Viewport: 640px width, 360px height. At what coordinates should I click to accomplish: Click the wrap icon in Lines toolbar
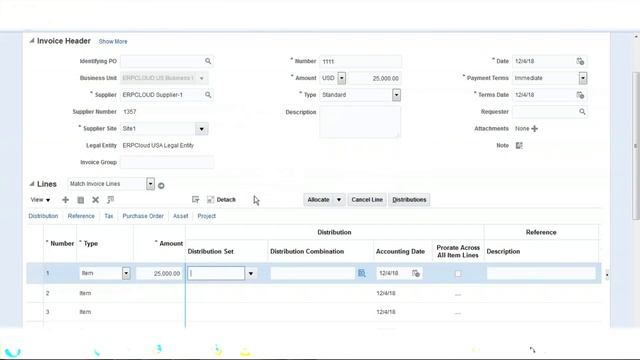tap(110, 200)
